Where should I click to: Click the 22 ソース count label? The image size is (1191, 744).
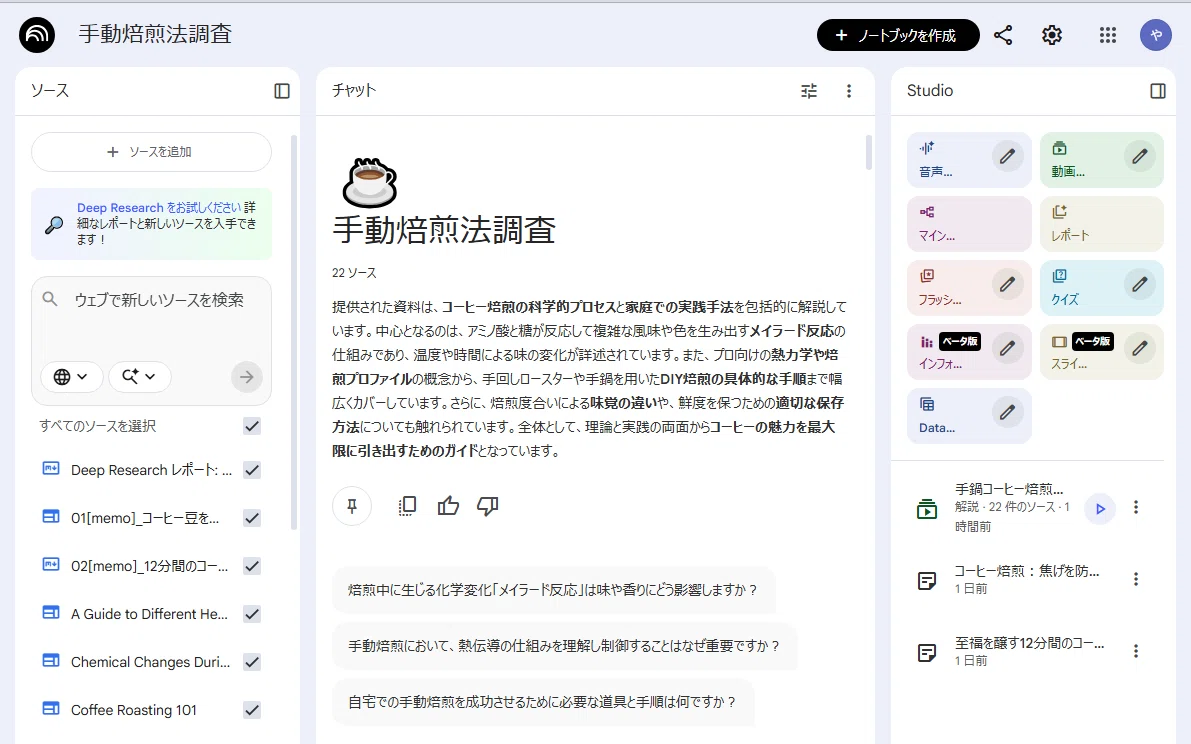354,273
